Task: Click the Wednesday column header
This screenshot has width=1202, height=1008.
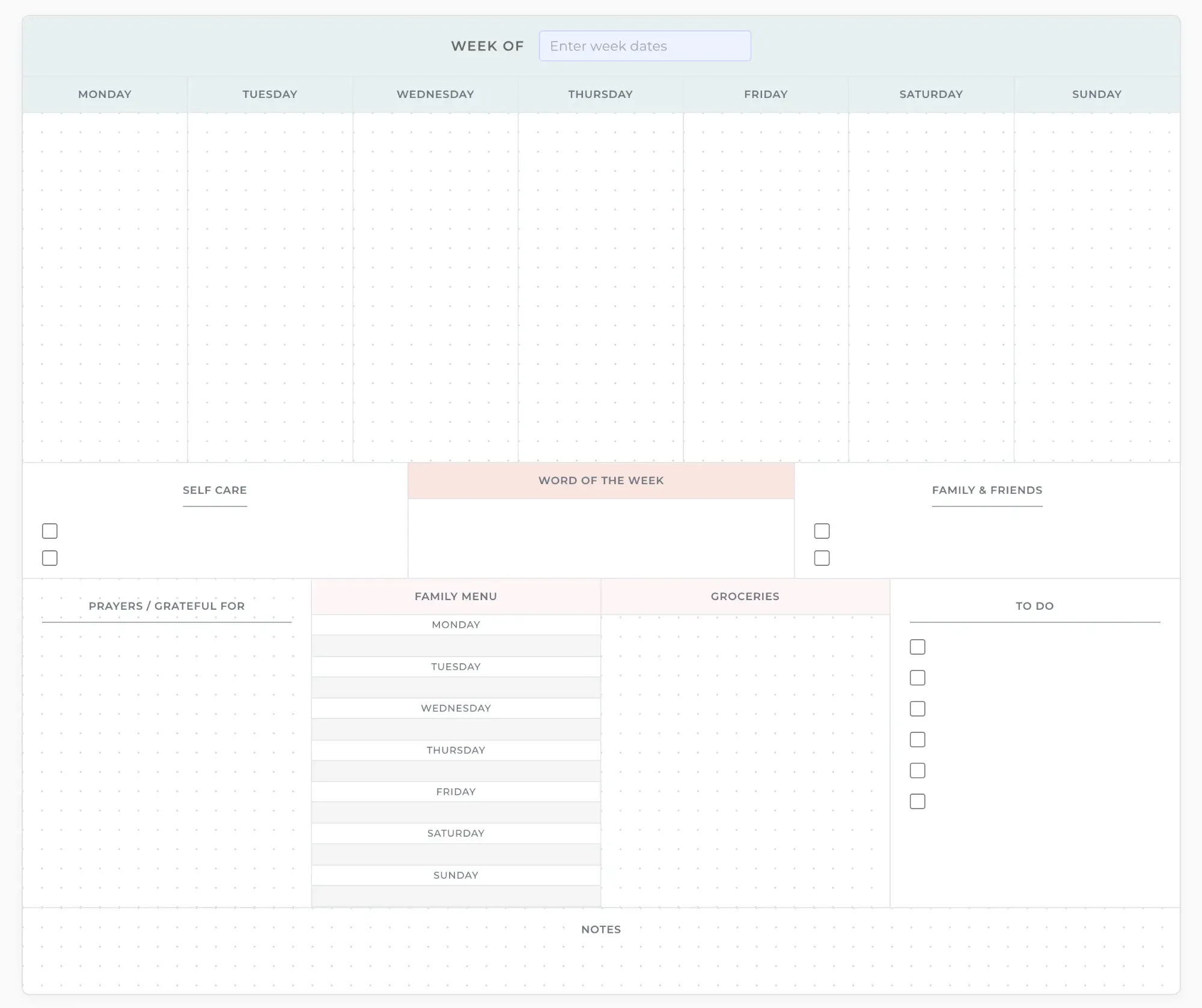Action: pyautogui.click(x=435, y=94)
